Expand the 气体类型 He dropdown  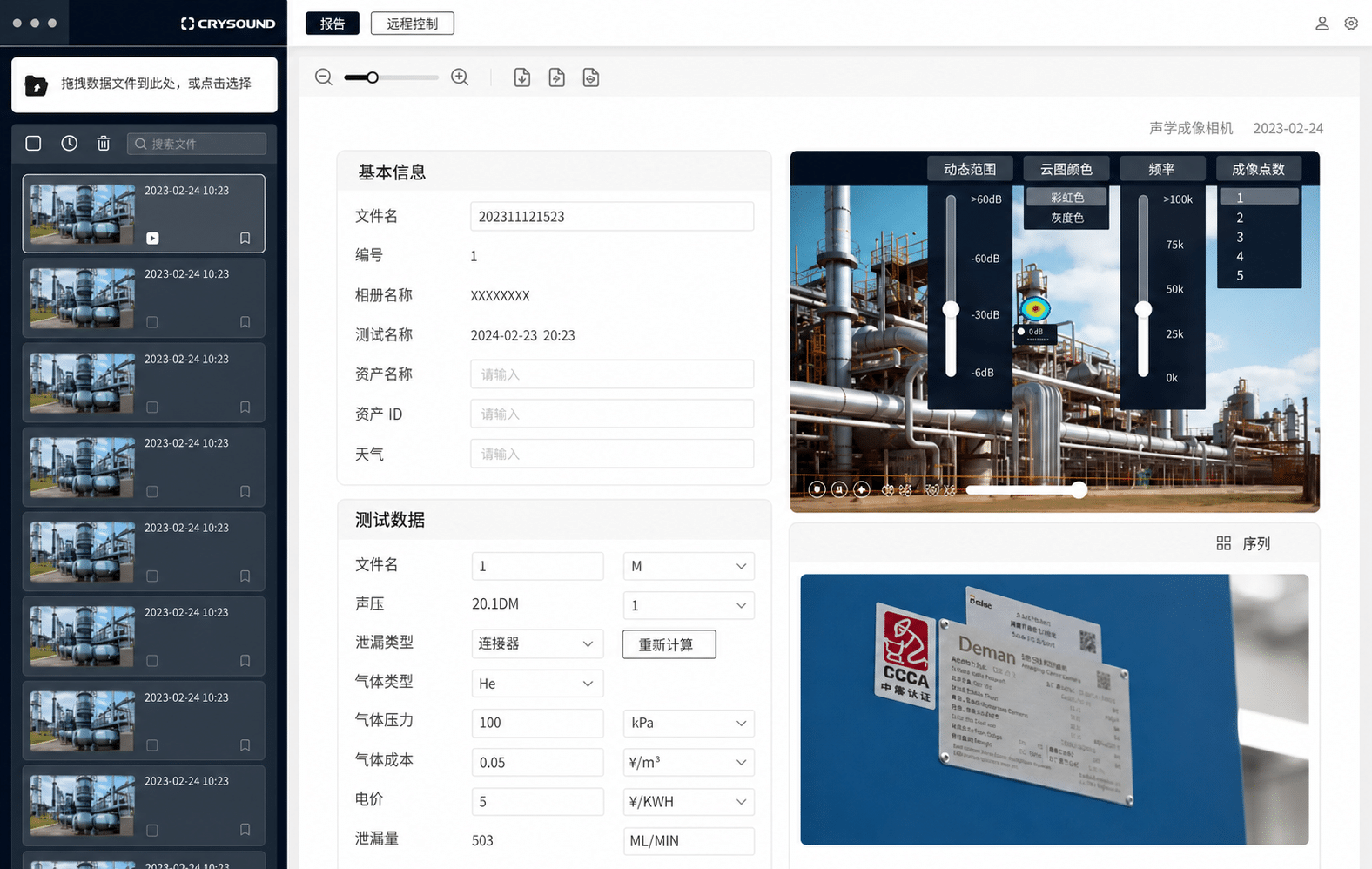point(537,684)
